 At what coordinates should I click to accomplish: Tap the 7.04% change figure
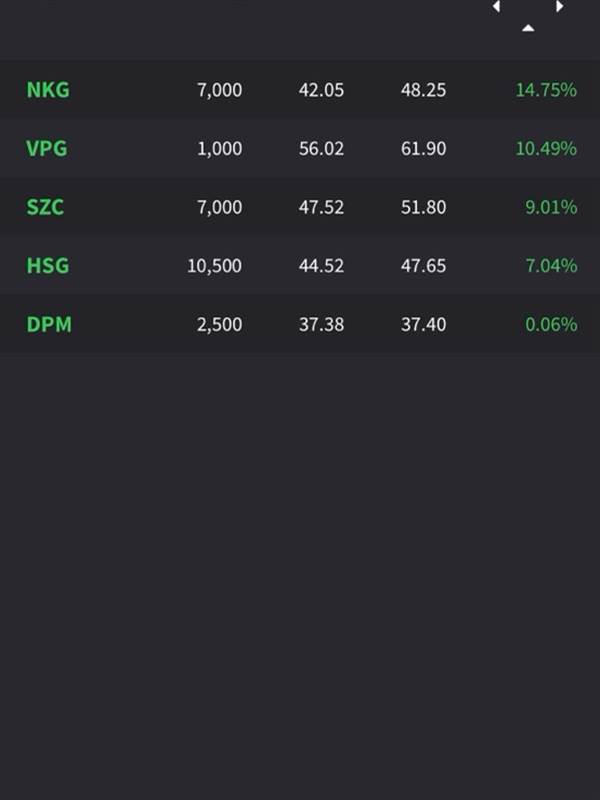pyautogui.click(x=552, y=266)
